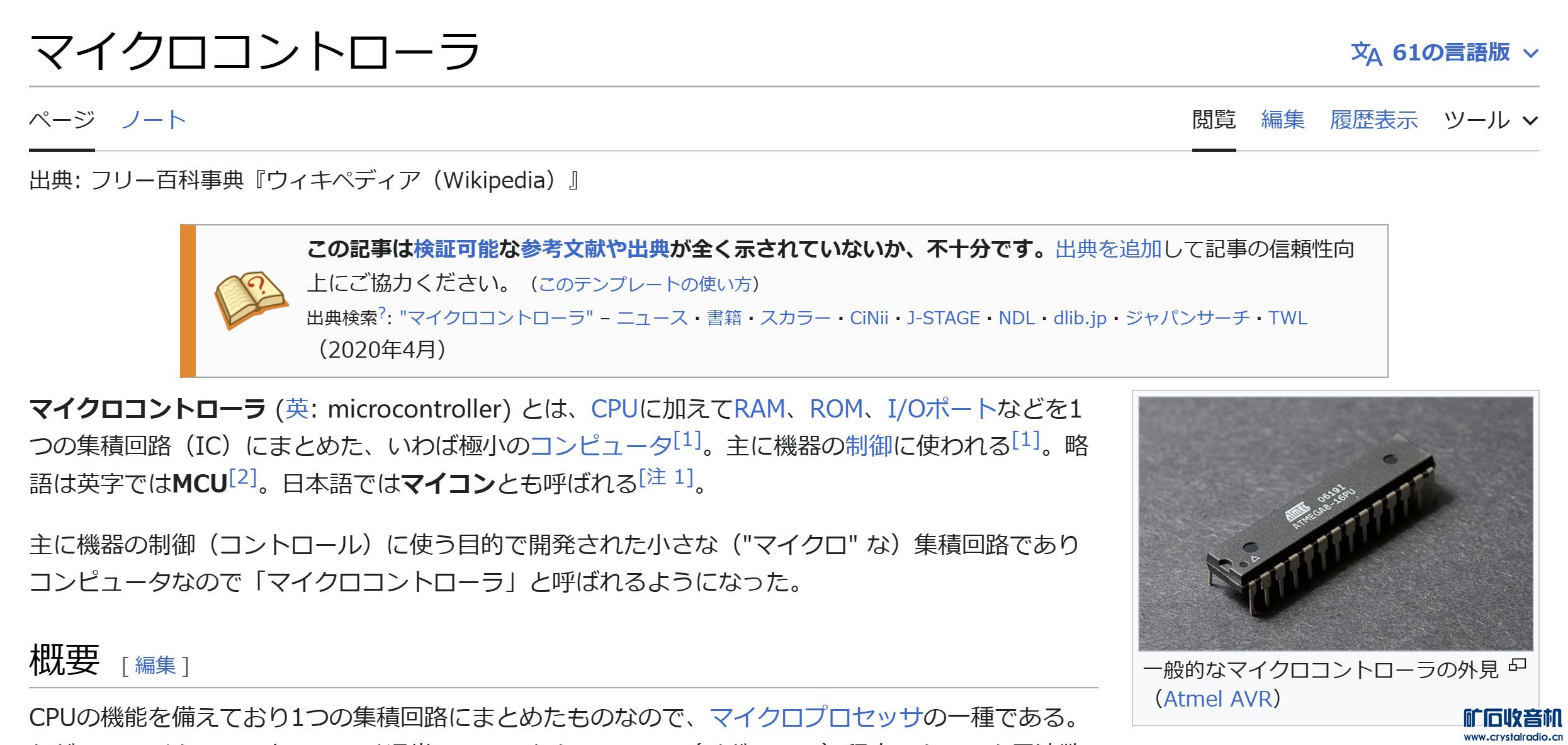Switch to the ノート tab
This screenshot has height=745, width=1568.
[x=154, y=120]
